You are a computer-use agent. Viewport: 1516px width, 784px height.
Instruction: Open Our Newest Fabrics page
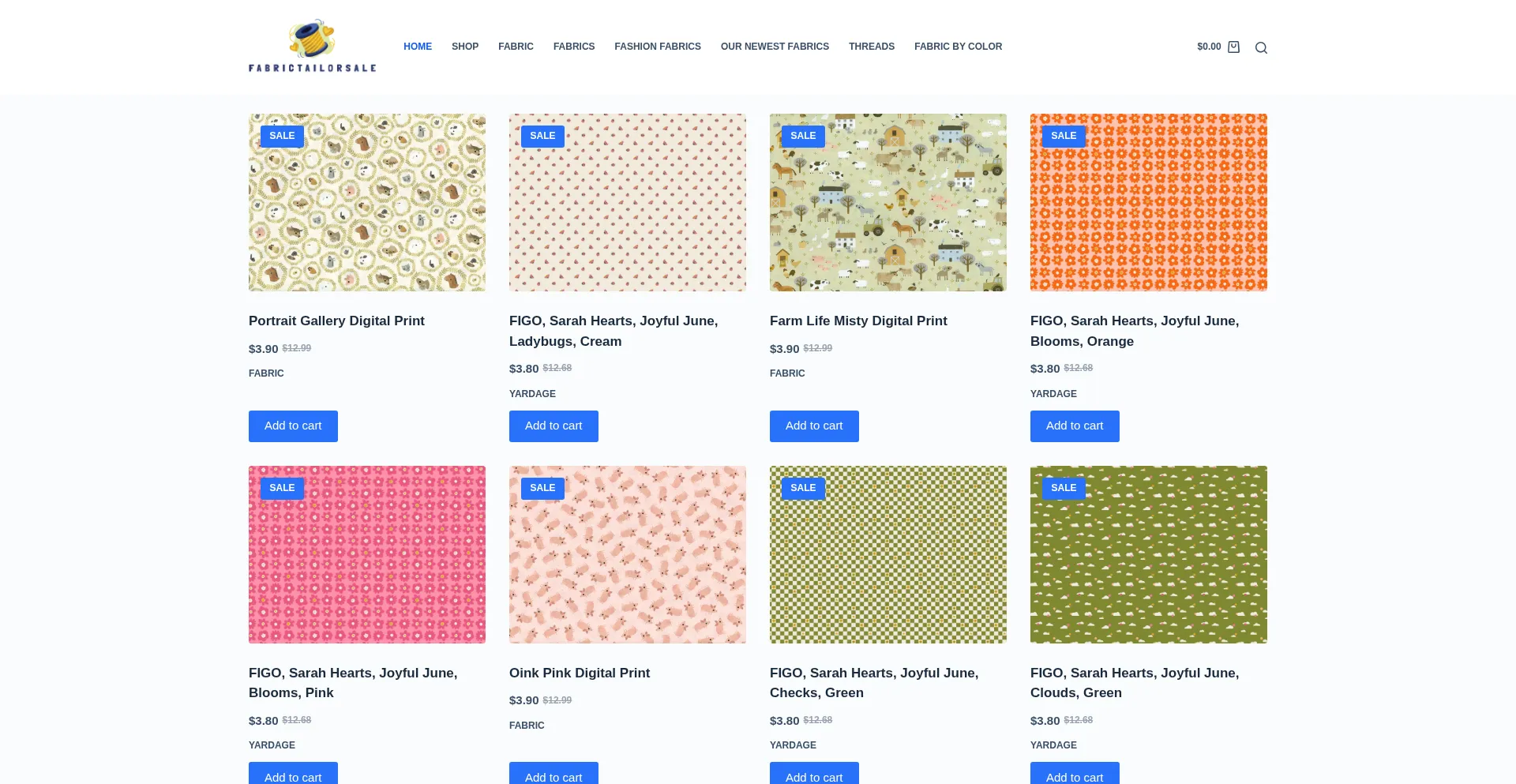coord(774,47)
